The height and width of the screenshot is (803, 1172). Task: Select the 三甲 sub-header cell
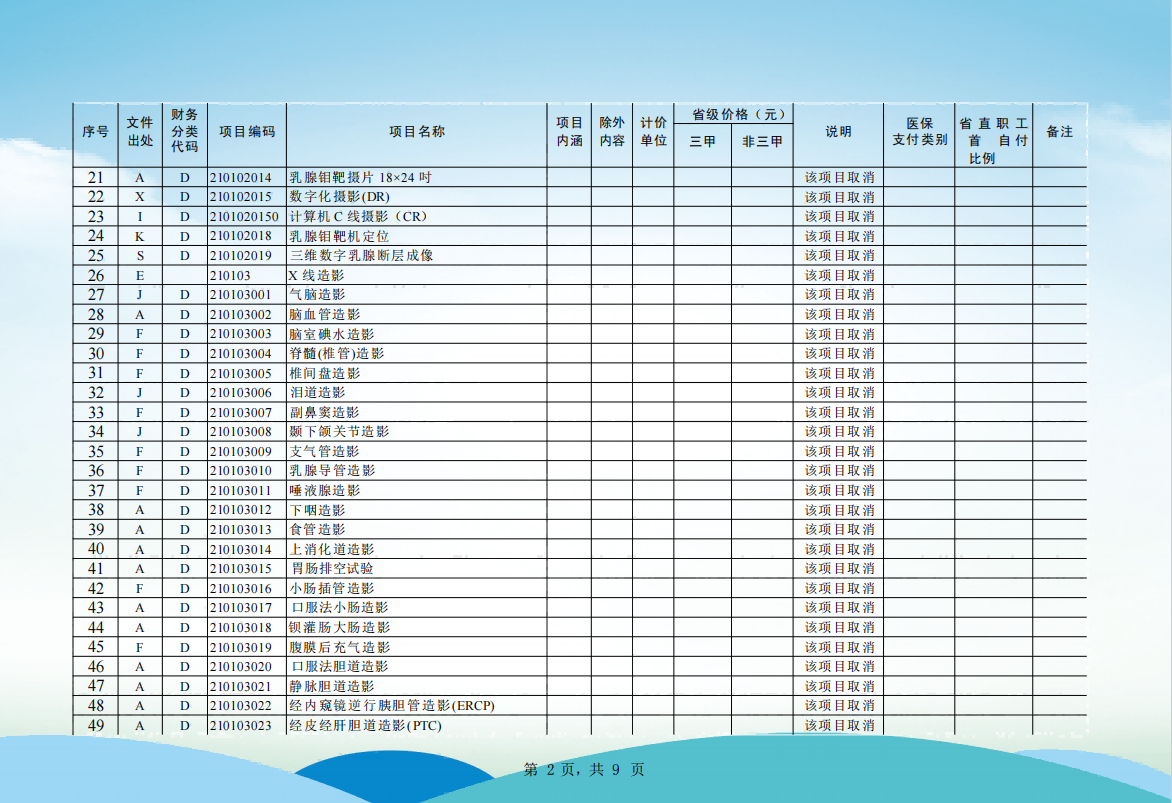pyautogui.click(x=702, y=142)
